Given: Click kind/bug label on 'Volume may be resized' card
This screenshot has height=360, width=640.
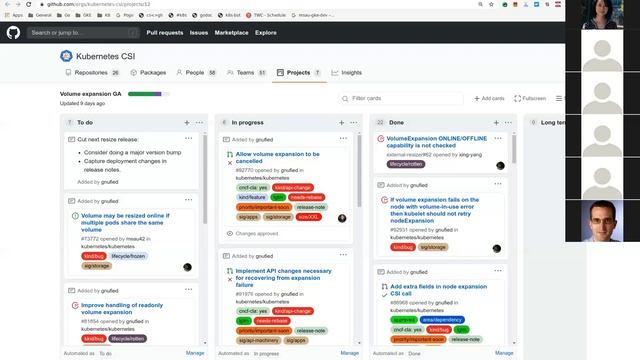Looking at the screenshot, I should (x=93, y=256).
